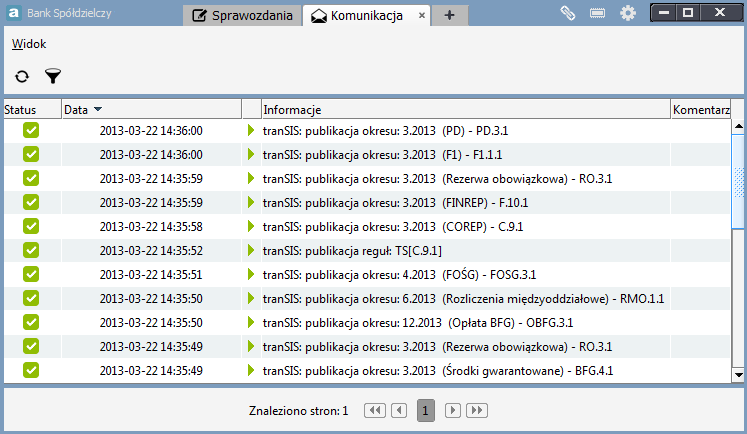
Task: Select page 1 button
Action: pos(425,410)
